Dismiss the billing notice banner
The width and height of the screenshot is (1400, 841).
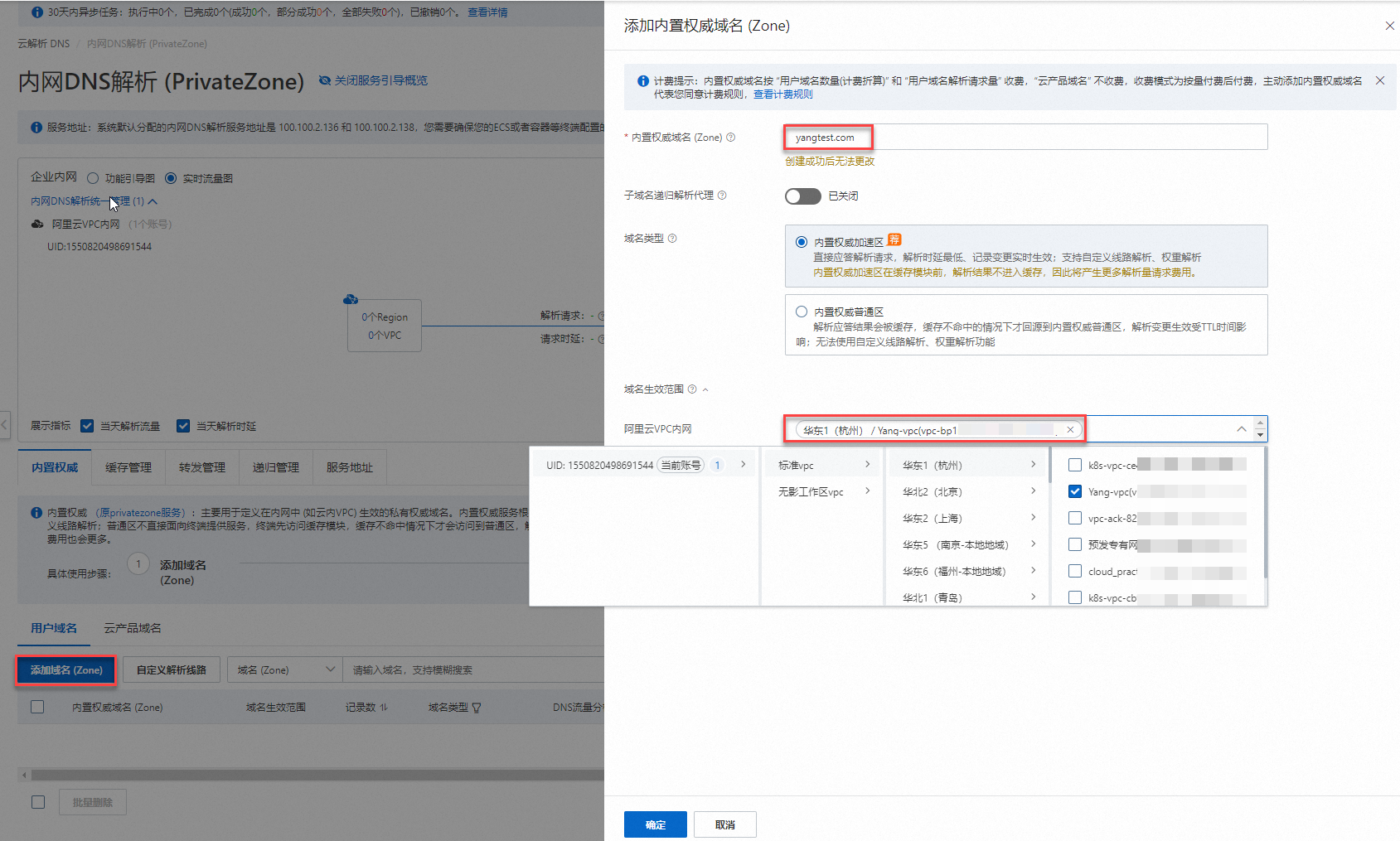[1380, 80]
